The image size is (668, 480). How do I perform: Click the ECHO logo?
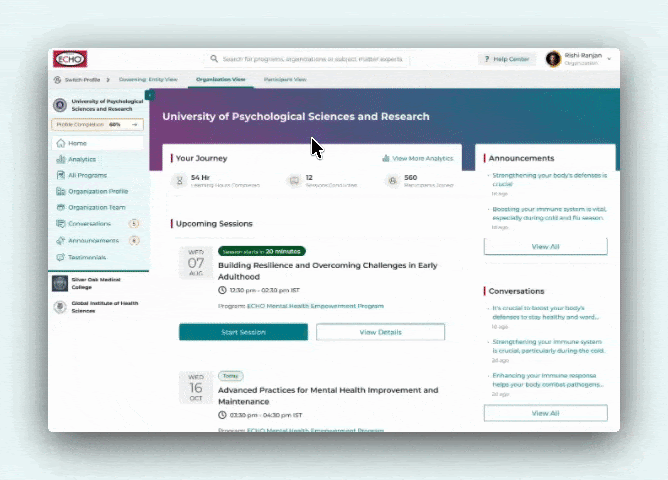pos(70,59)
